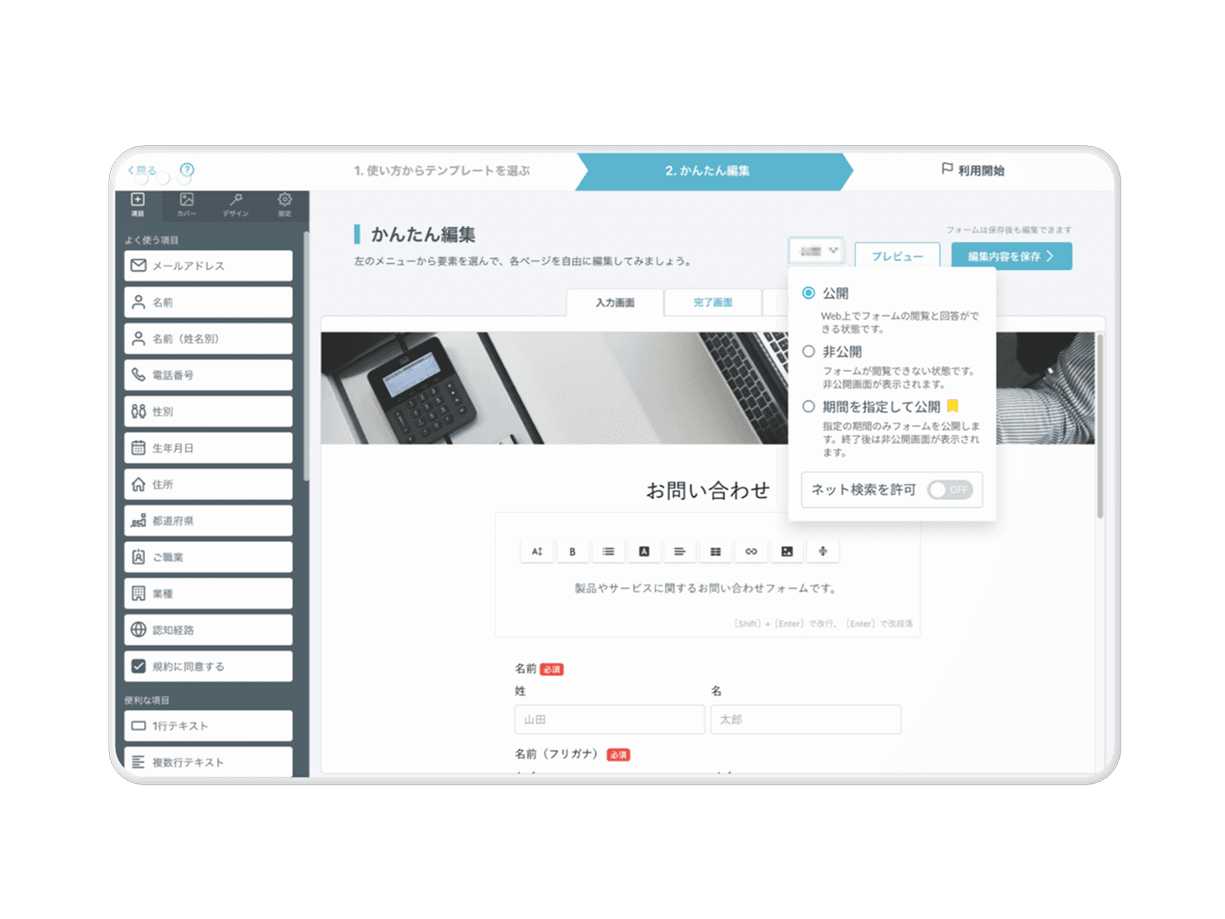The height and width of the screenshot is (919, 1225).
Task: Click the move handle toolbar icon
Action: [x=822, y=551]
